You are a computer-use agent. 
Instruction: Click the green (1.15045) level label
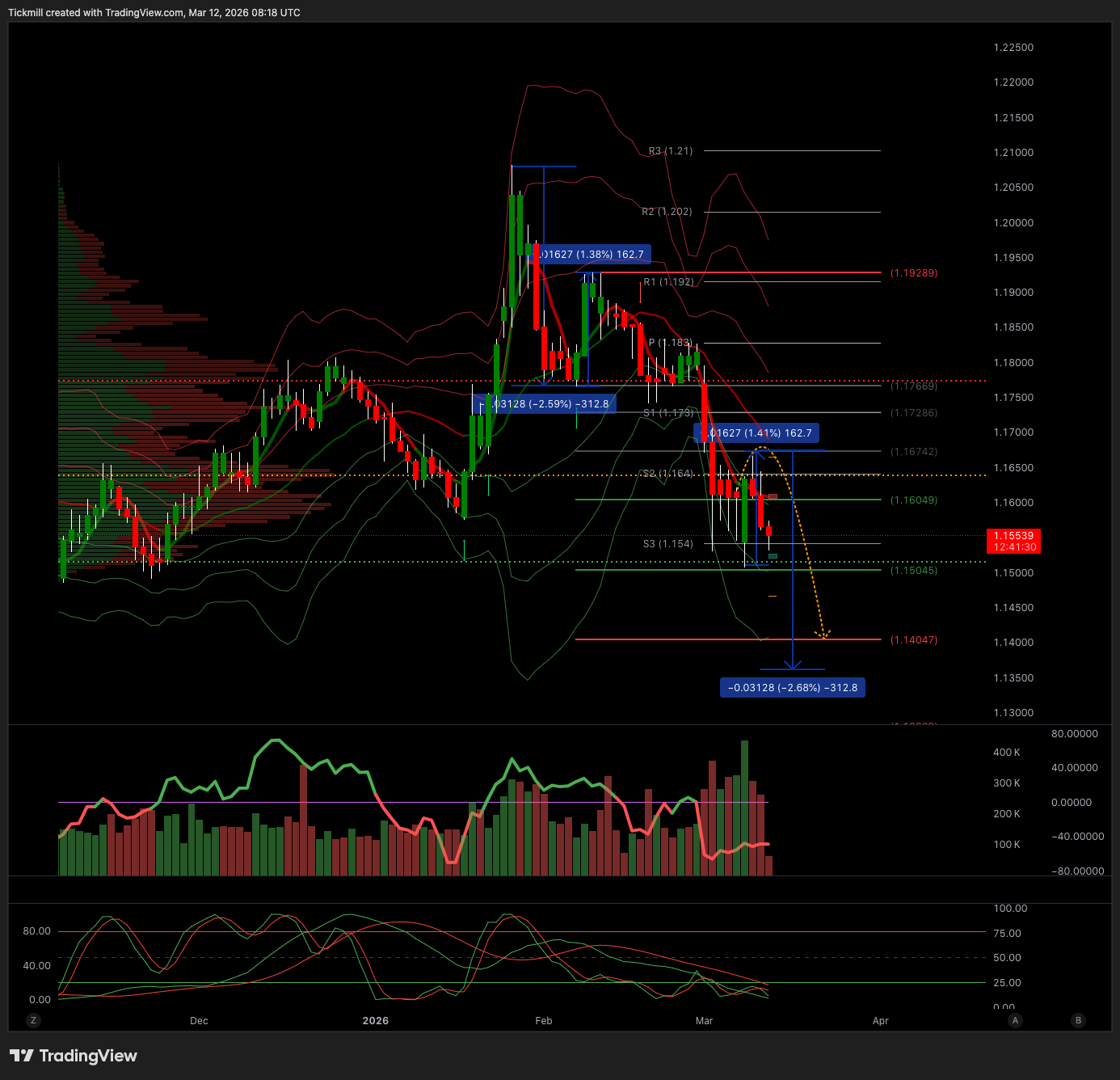coord(914,571)
